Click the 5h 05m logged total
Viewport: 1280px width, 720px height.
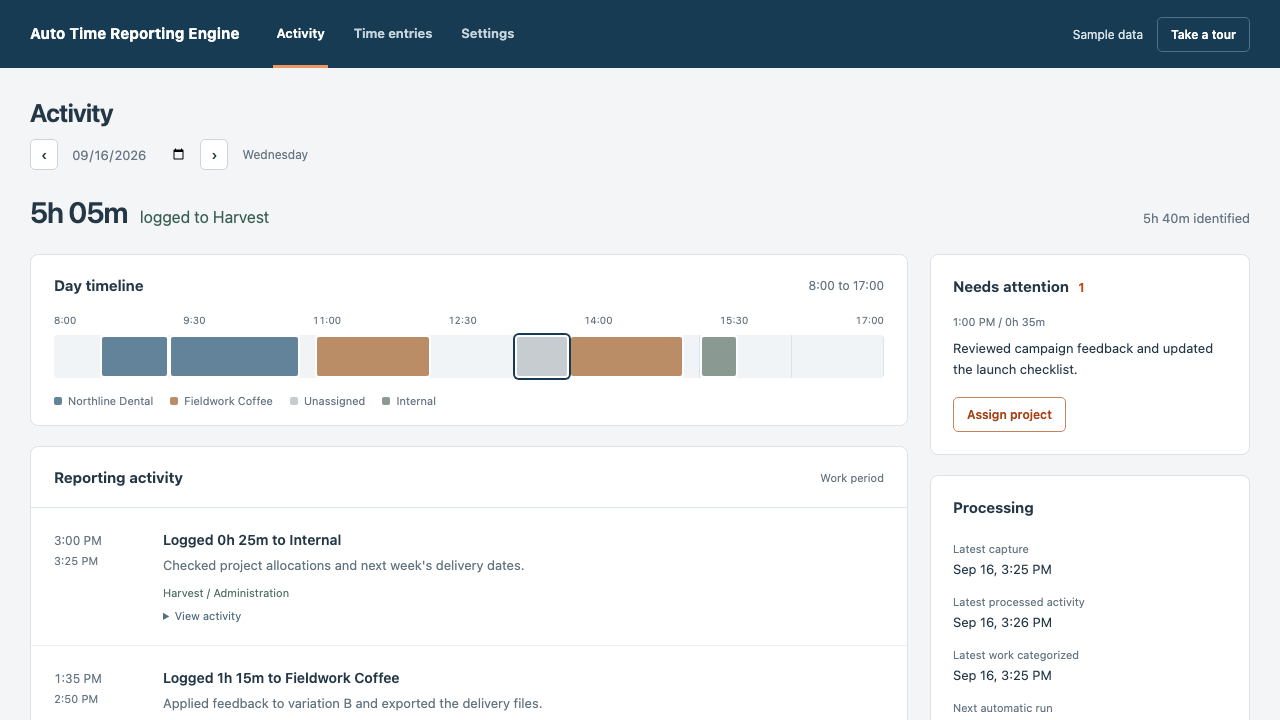tap(79, 213)
